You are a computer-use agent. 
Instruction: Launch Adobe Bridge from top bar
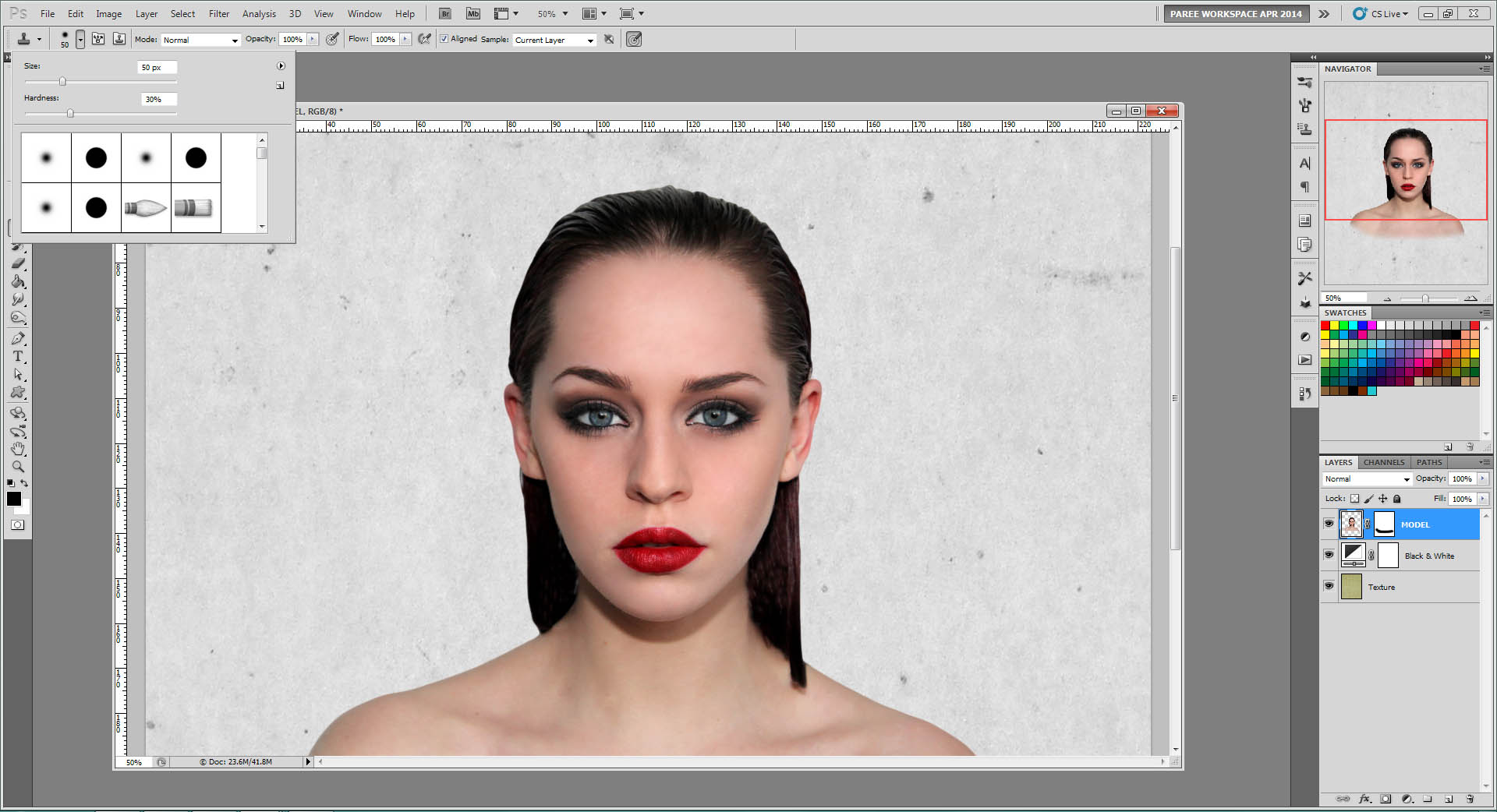click(444, 13)
